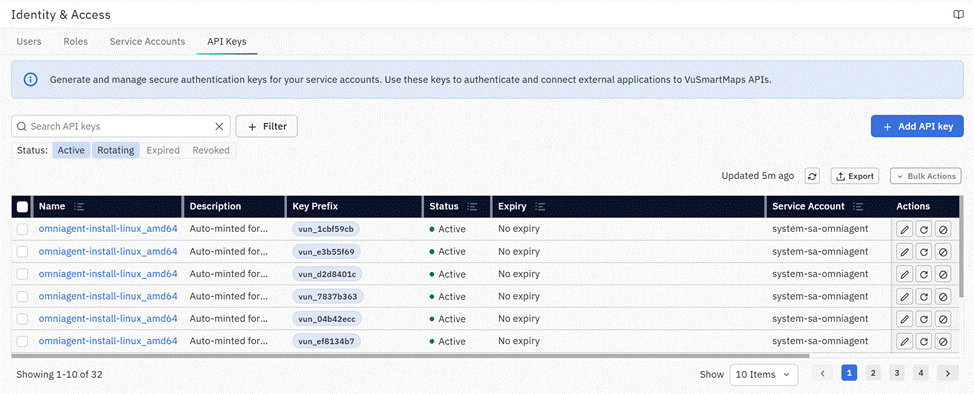Refresh the API keys list

[812, 176]
